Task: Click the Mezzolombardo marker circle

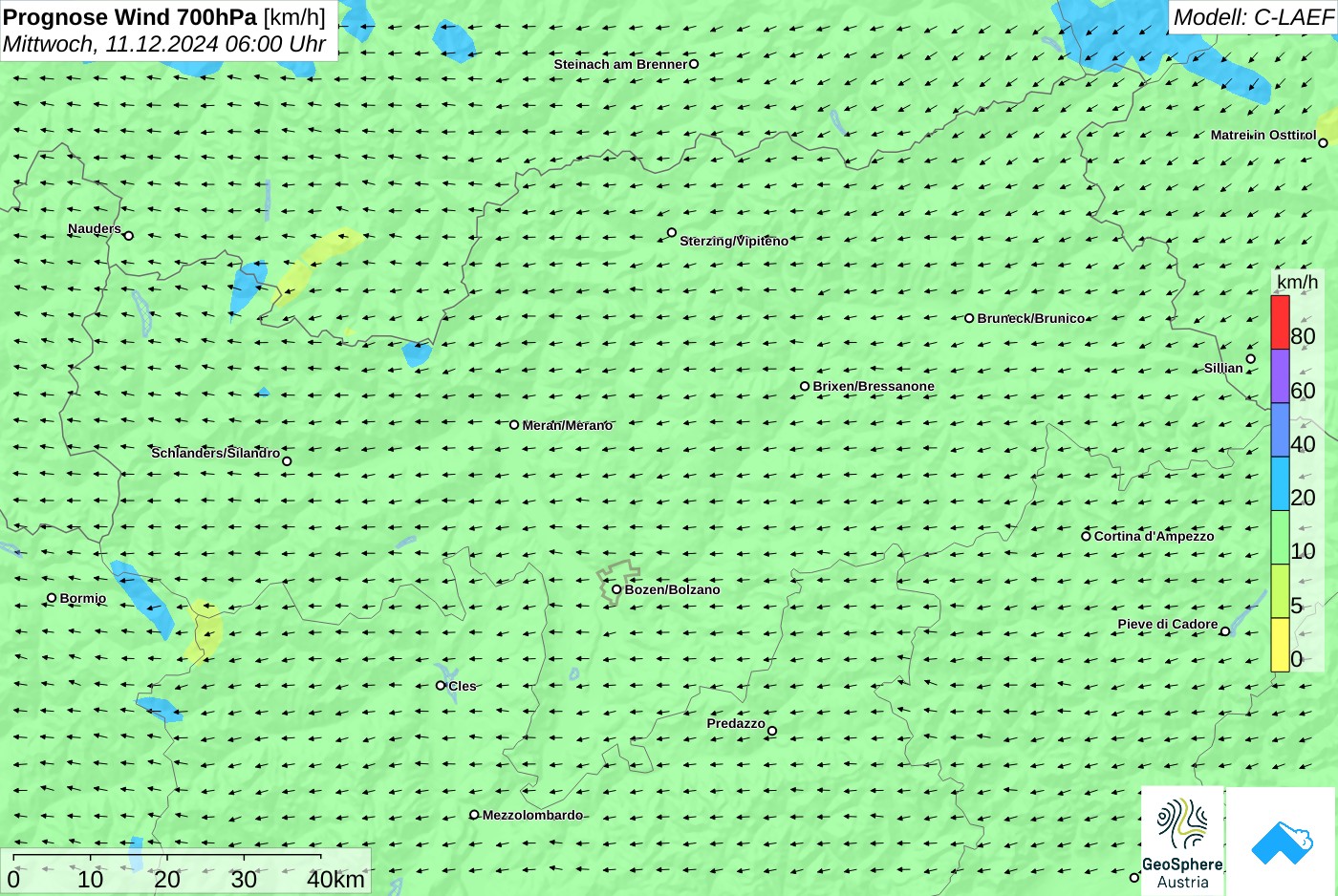Action: (x=474, y=815)
